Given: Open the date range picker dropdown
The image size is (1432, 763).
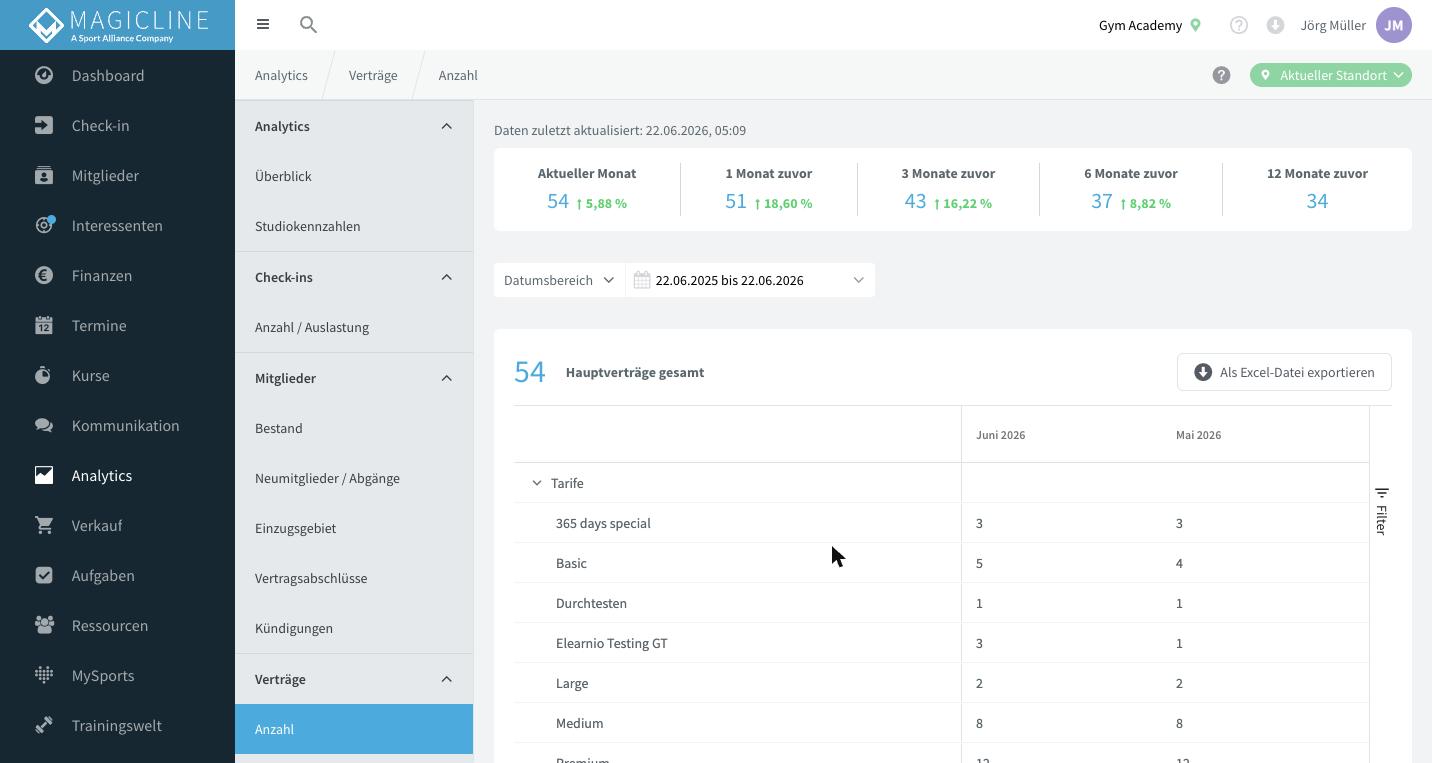Looking at the screenshot, I should click(x=750, y=280).
